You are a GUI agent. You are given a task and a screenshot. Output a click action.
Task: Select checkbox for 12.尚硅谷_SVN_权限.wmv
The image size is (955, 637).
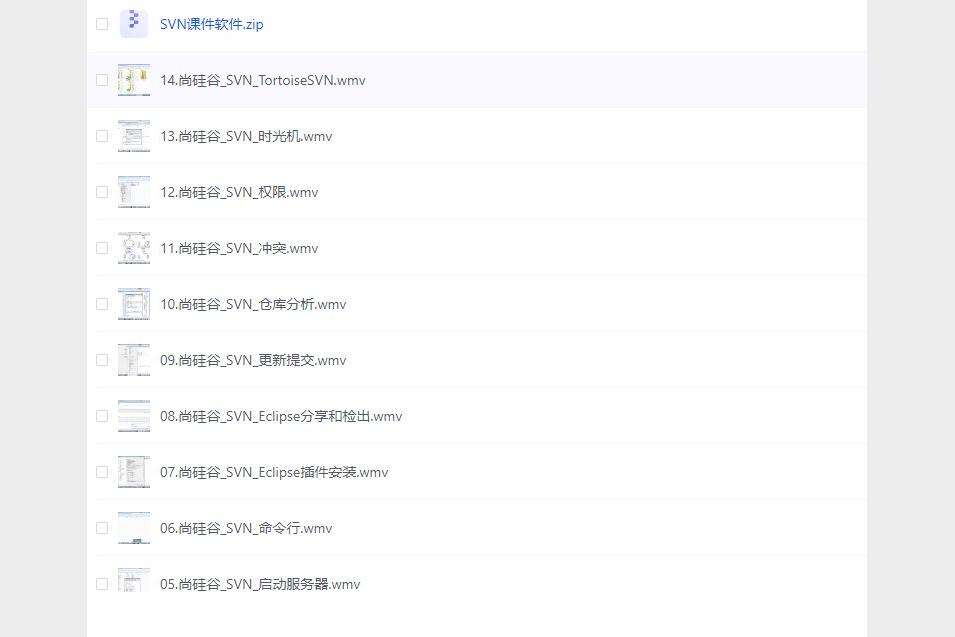[102, 192]
